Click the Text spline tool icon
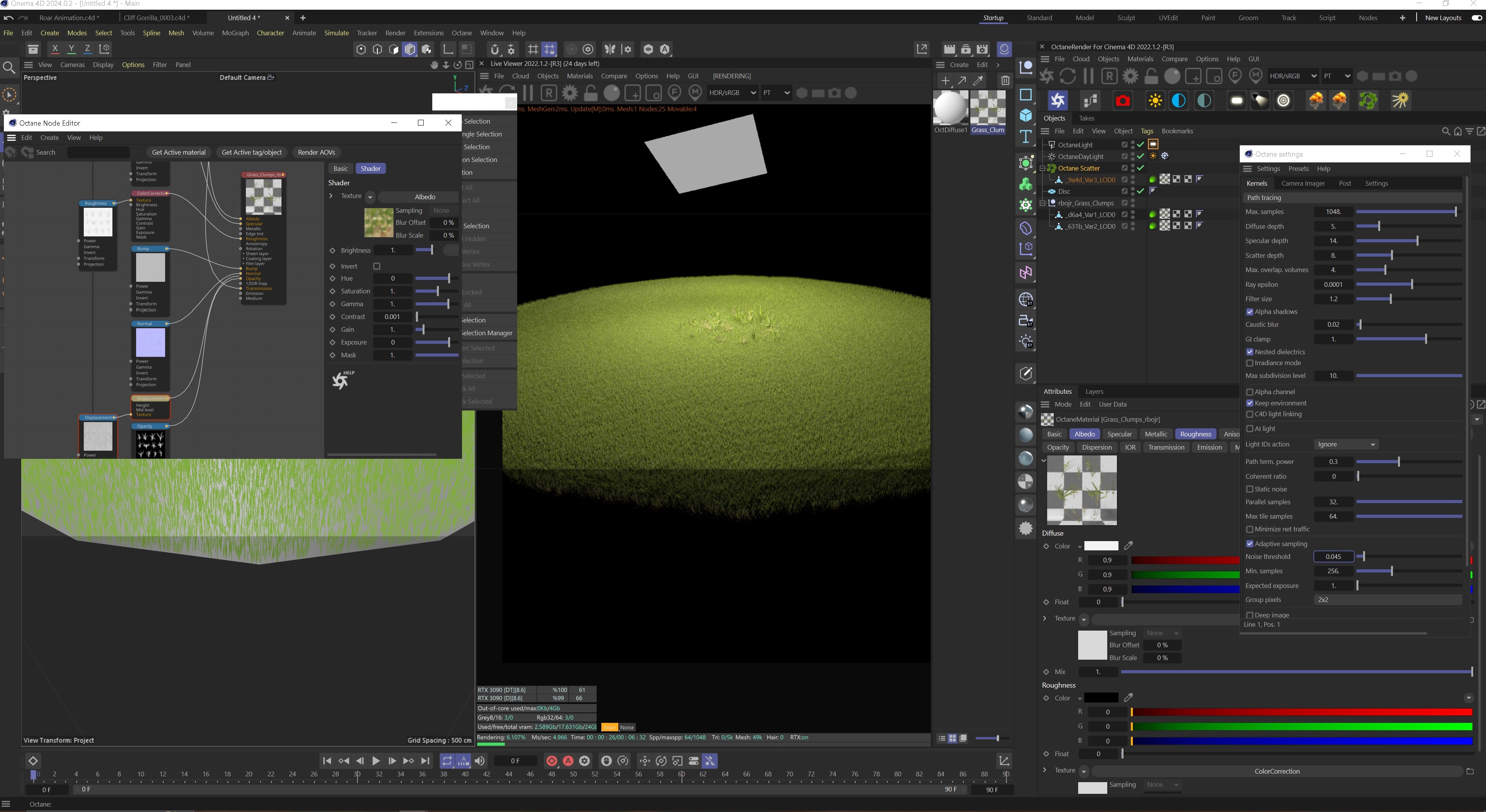This screenshot has height=812, width=1486. tap(1026, 137)
